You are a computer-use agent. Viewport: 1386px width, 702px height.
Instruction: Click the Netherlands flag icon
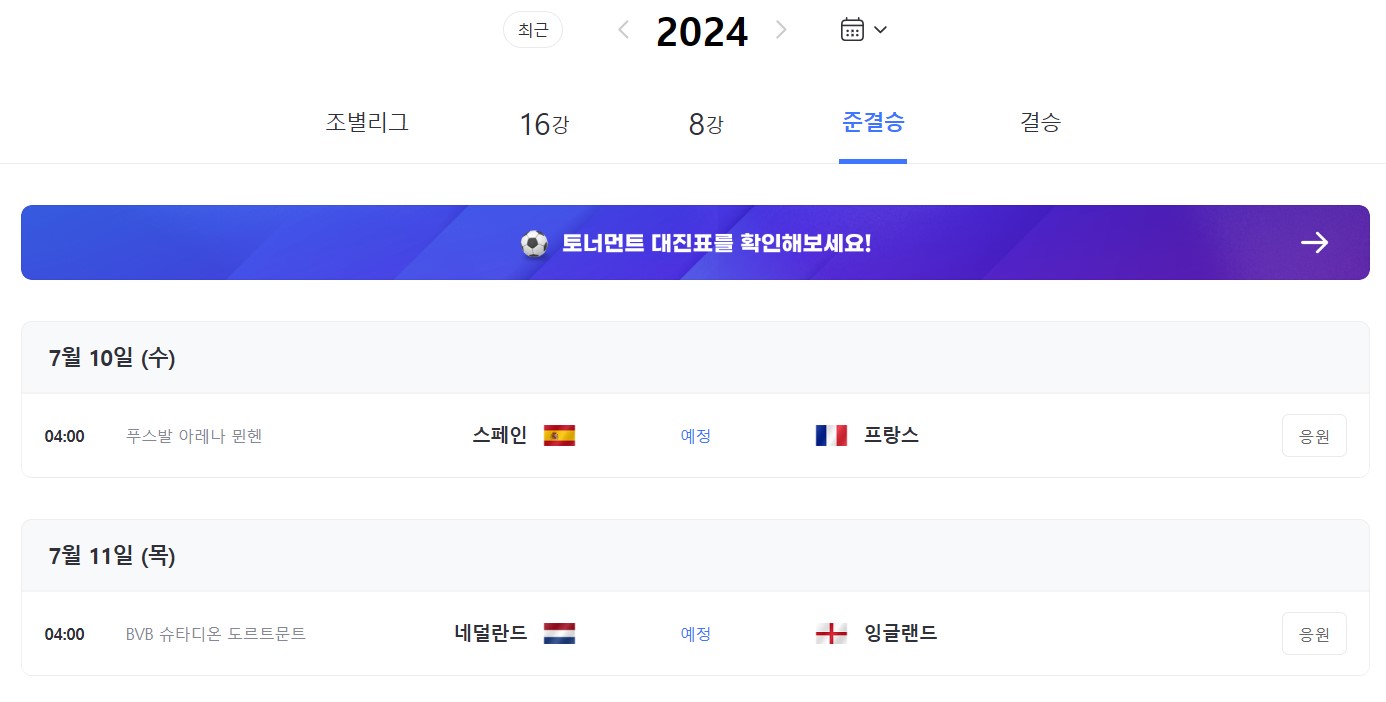tap(561, 633)
